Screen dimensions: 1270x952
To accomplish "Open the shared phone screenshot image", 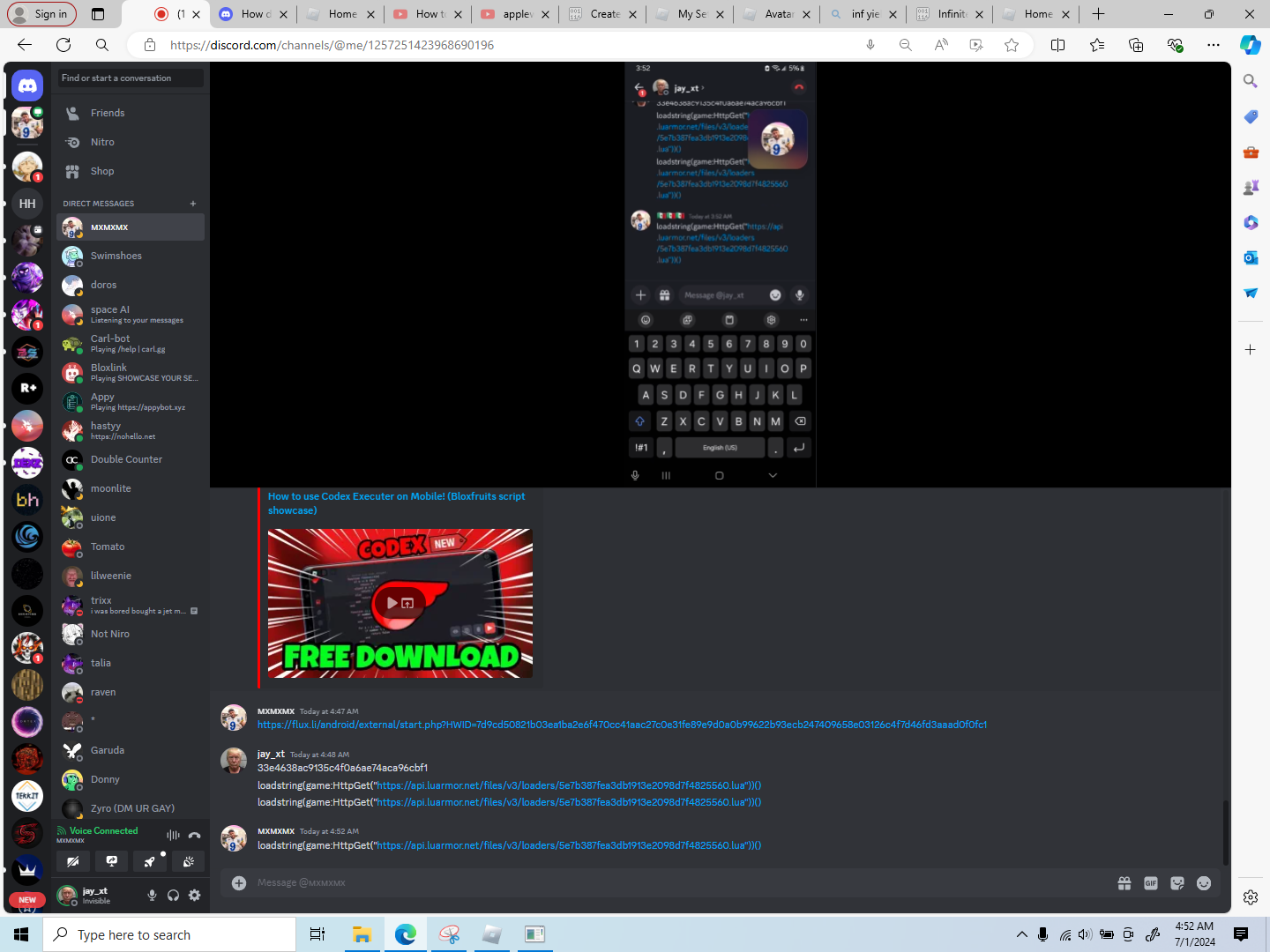I will [x=721, y=274].
